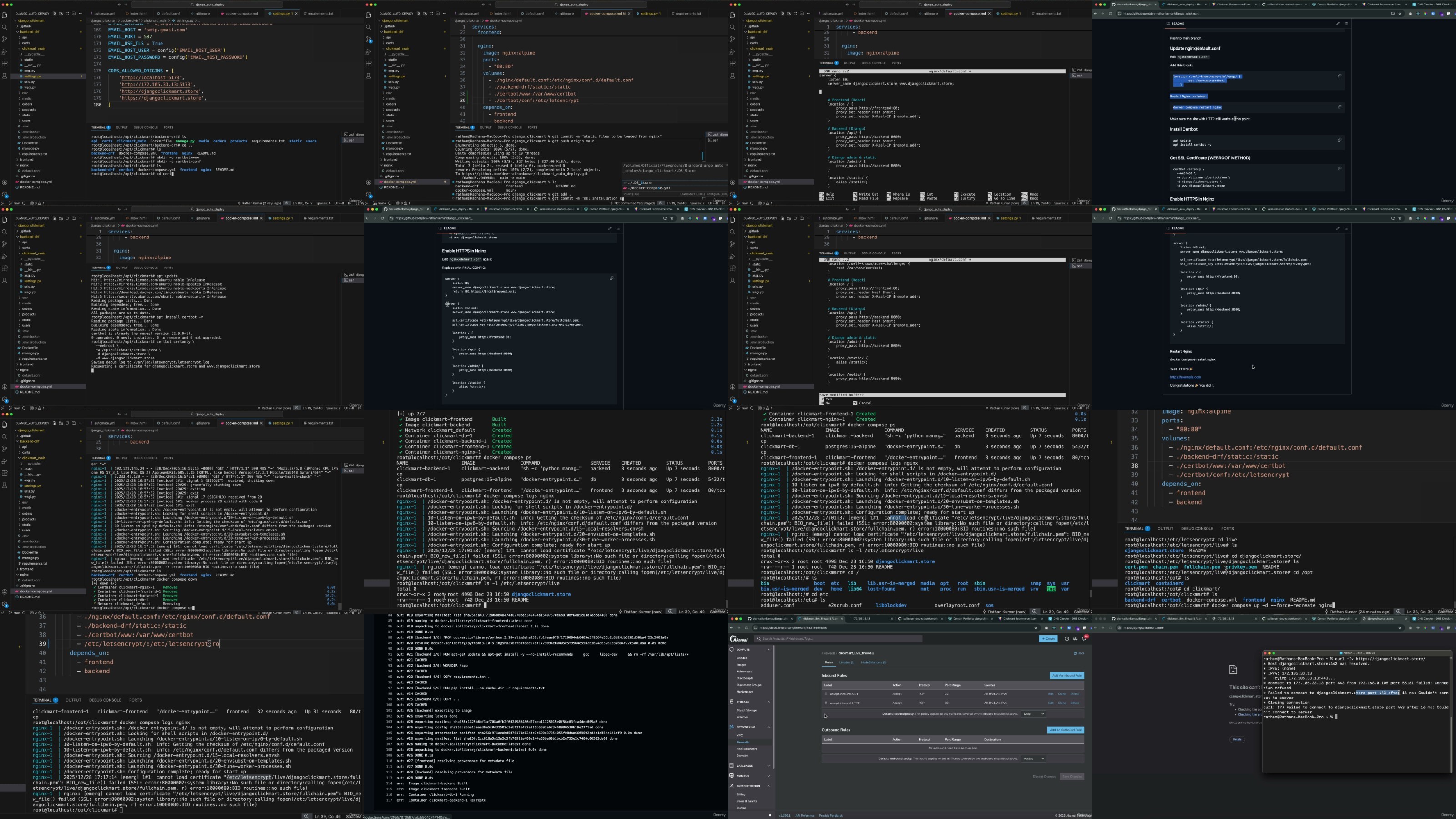Switch to the NodeBalancers (0) firewall tab

(873, 662)
